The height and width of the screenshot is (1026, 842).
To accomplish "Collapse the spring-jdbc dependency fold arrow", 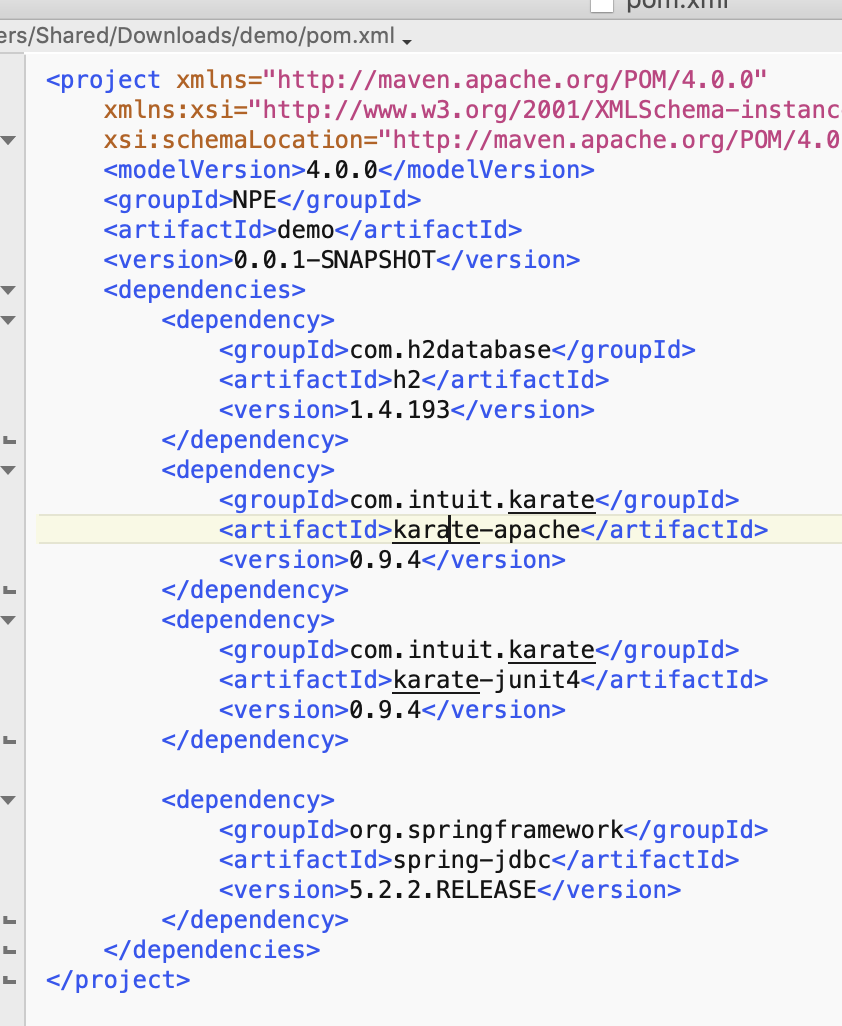I will pos(10,800).
